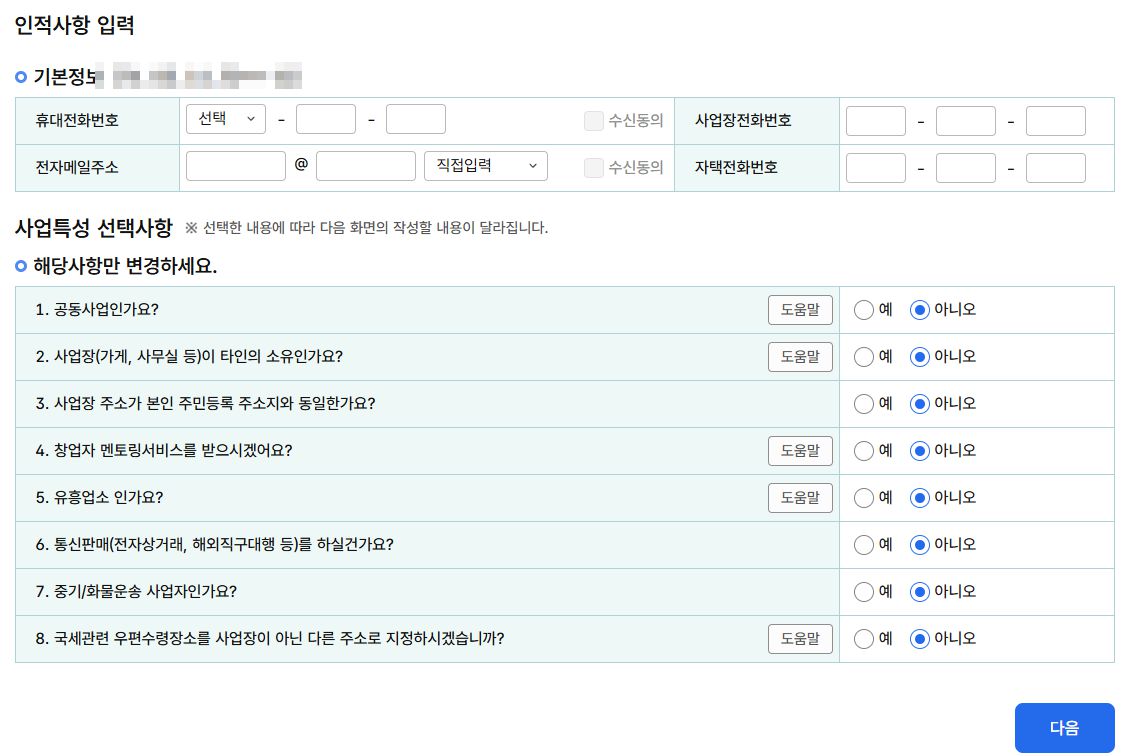The image size is (1125, 756).
Task: Select 예 for mentoring service question 4
Action: (x=863, y=451)
